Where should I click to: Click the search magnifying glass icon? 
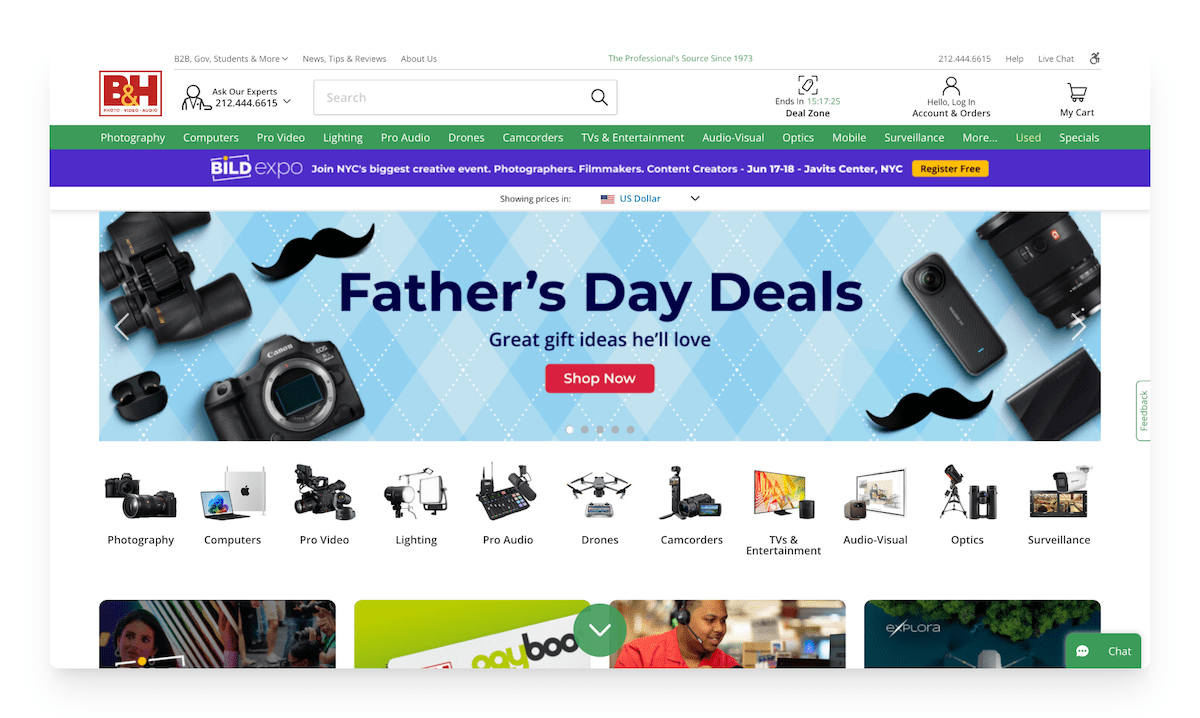pos(599,97)
